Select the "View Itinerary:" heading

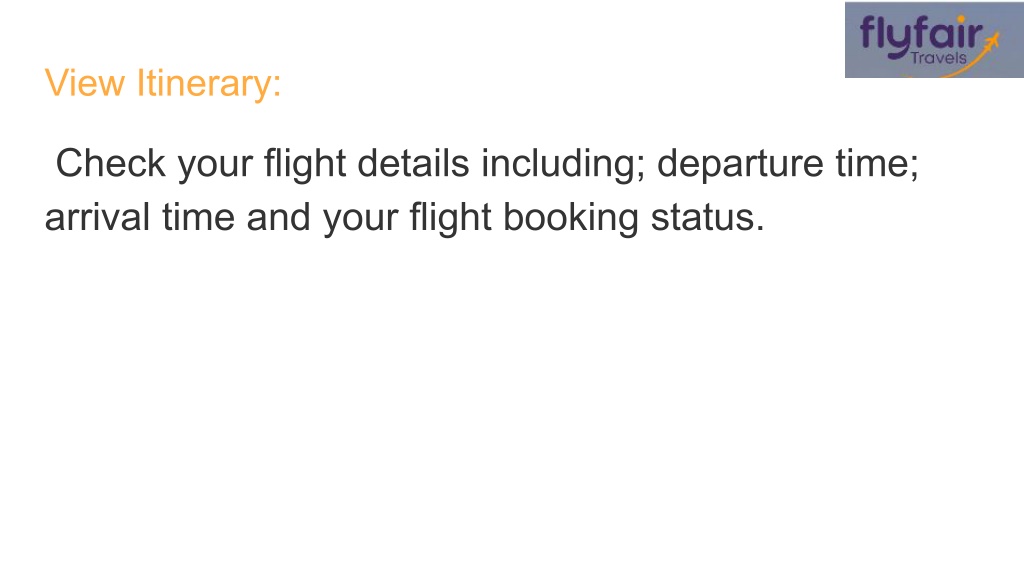(x=163, y=84)
